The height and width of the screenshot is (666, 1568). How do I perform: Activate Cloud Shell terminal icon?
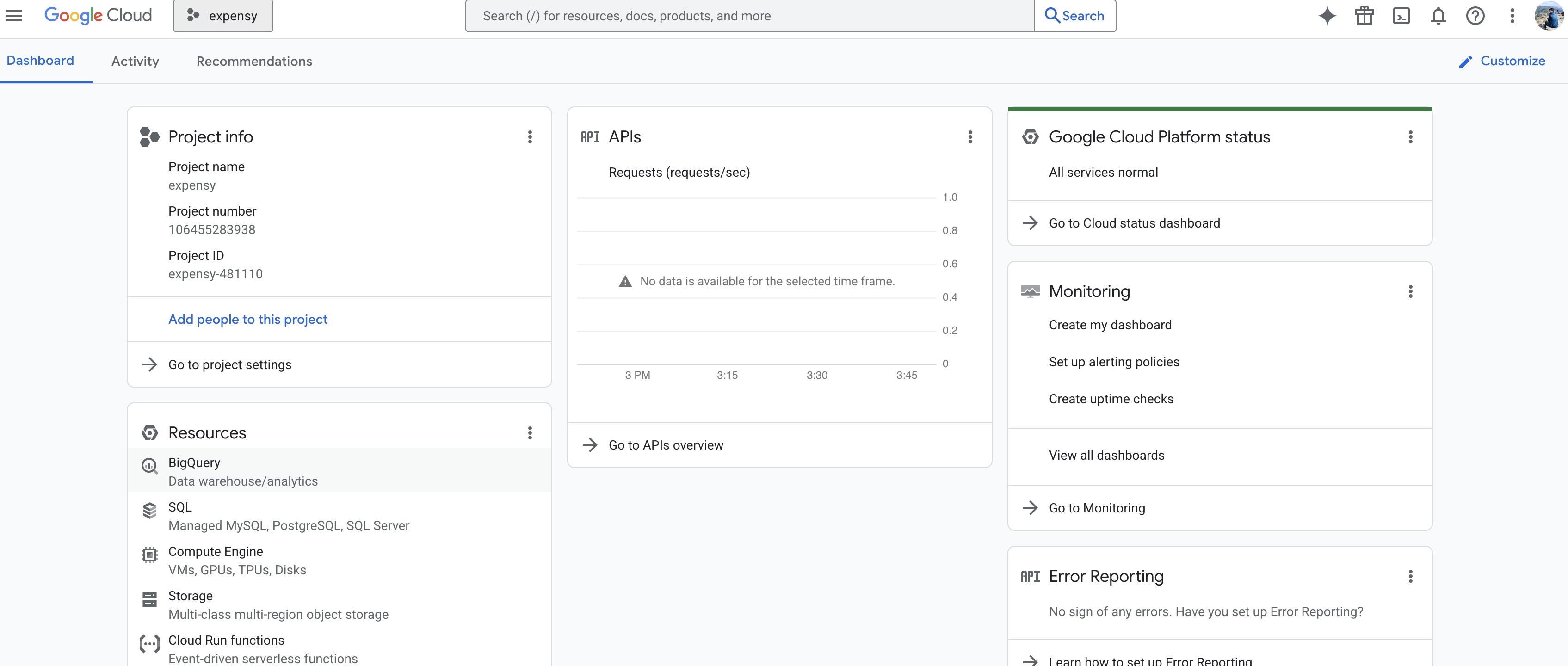point(1401,16)
